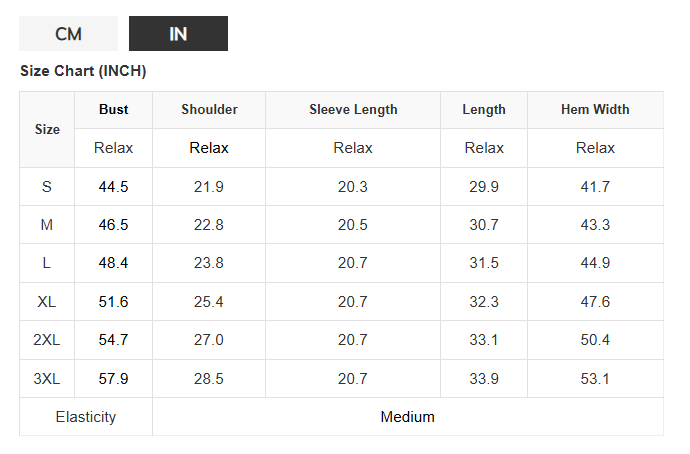Select the 2XL size row label
The width and height of the screenshot is (690, 454).
click(x=47, y=340)
